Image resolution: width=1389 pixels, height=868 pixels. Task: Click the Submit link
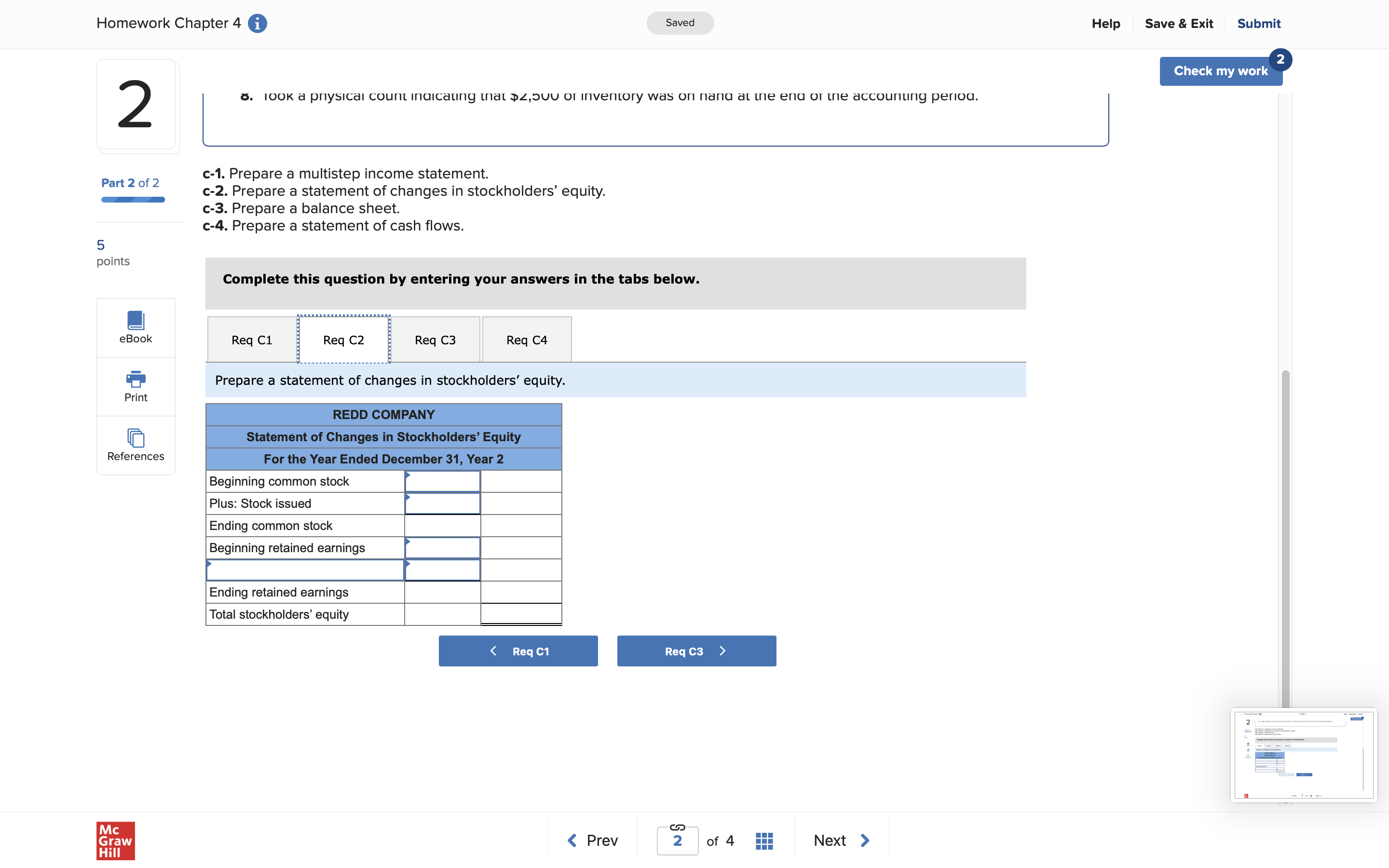[x=1258, y=24]
